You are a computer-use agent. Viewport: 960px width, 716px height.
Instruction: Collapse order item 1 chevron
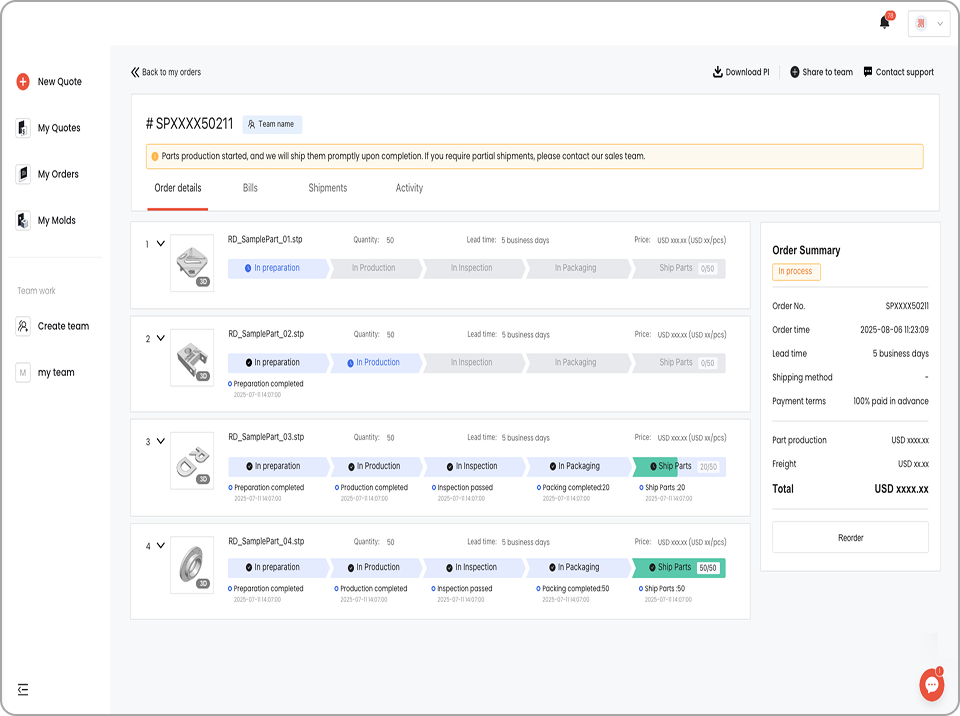tap(160, 244)
